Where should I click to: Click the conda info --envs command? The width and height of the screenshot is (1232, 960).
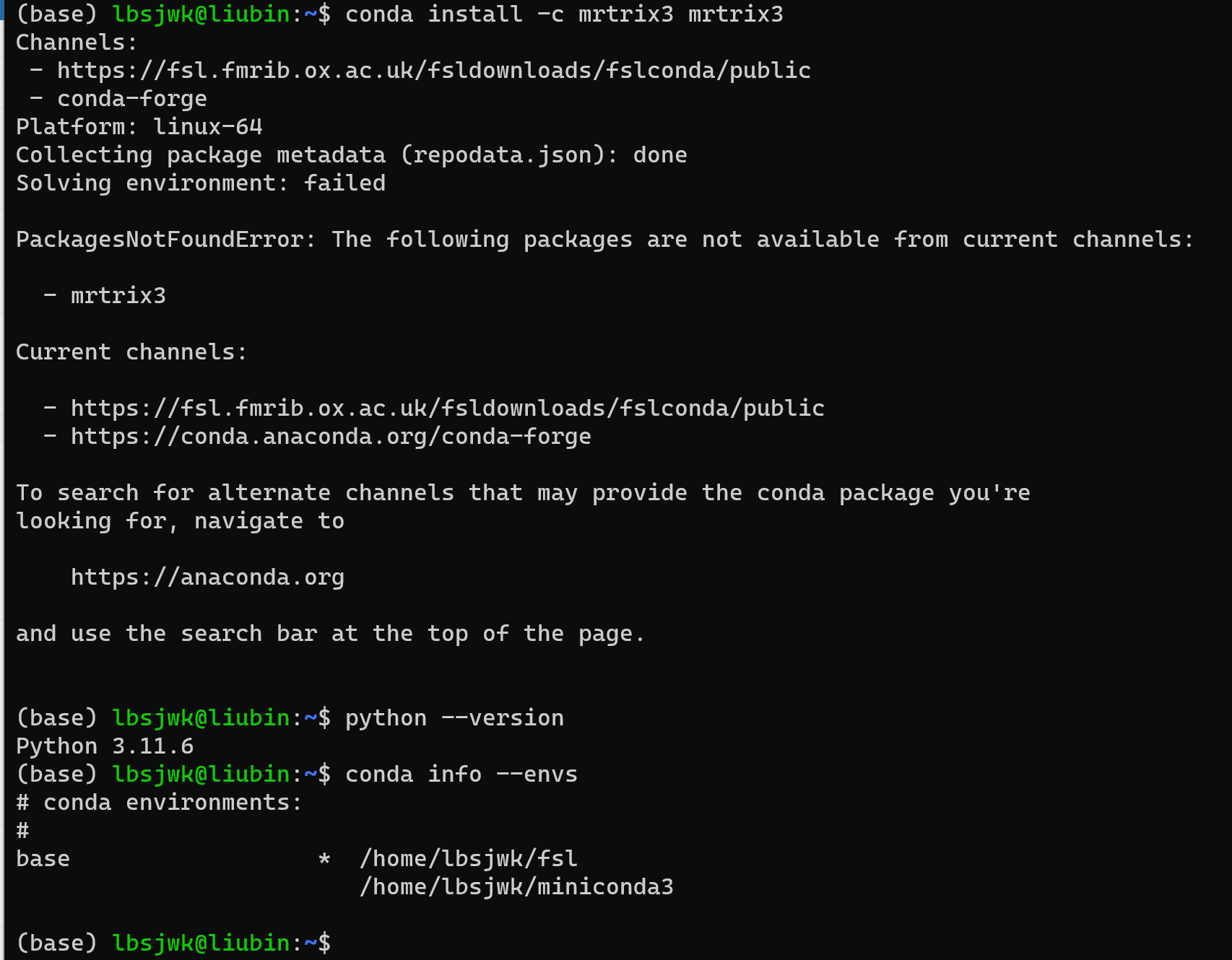[x=461, y=774]
